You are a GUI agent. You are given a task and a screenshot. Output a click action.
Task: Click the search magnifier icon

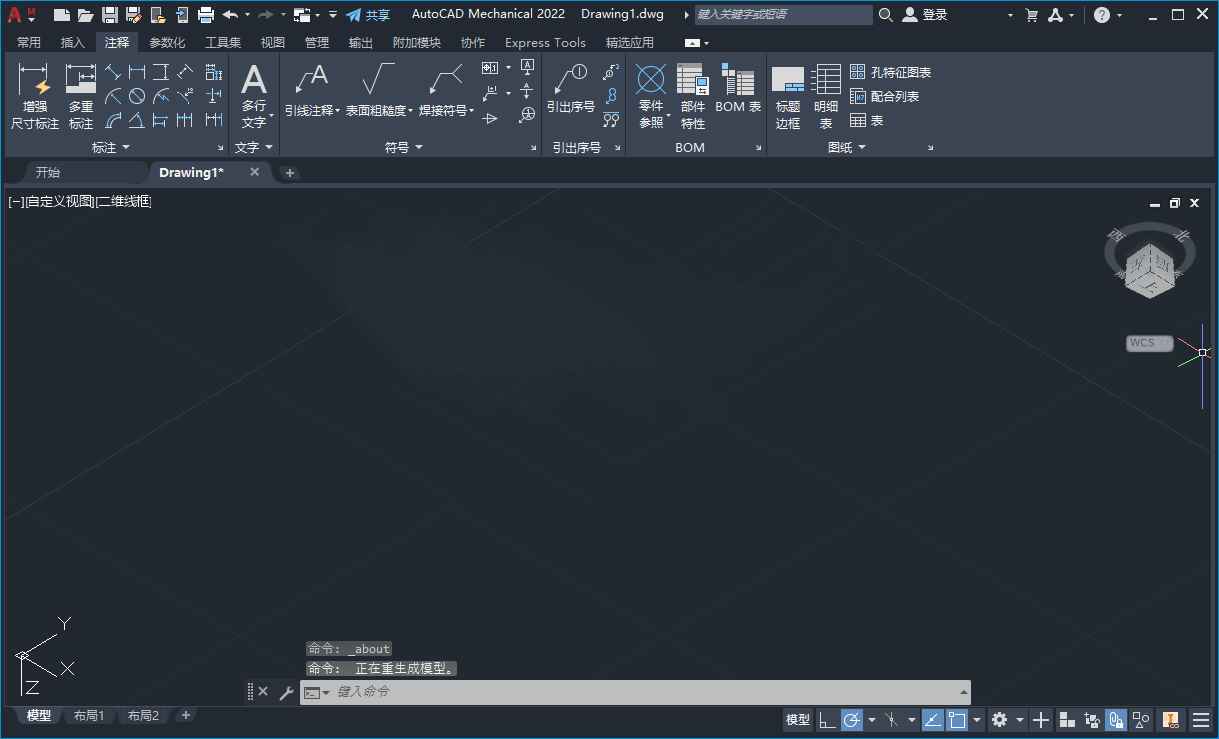pyautogui.click(x=886, y=15)
